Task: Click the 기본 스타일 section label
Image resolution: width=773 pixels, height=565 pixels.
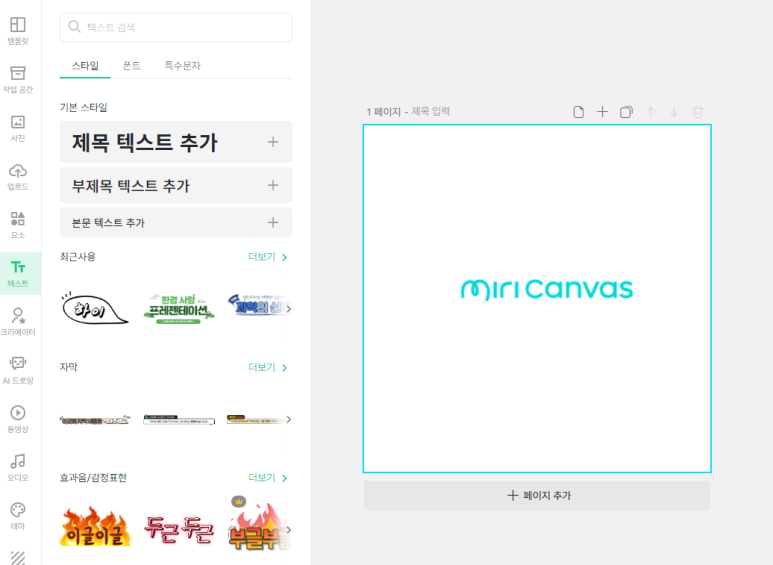Action: click(84, 107)
